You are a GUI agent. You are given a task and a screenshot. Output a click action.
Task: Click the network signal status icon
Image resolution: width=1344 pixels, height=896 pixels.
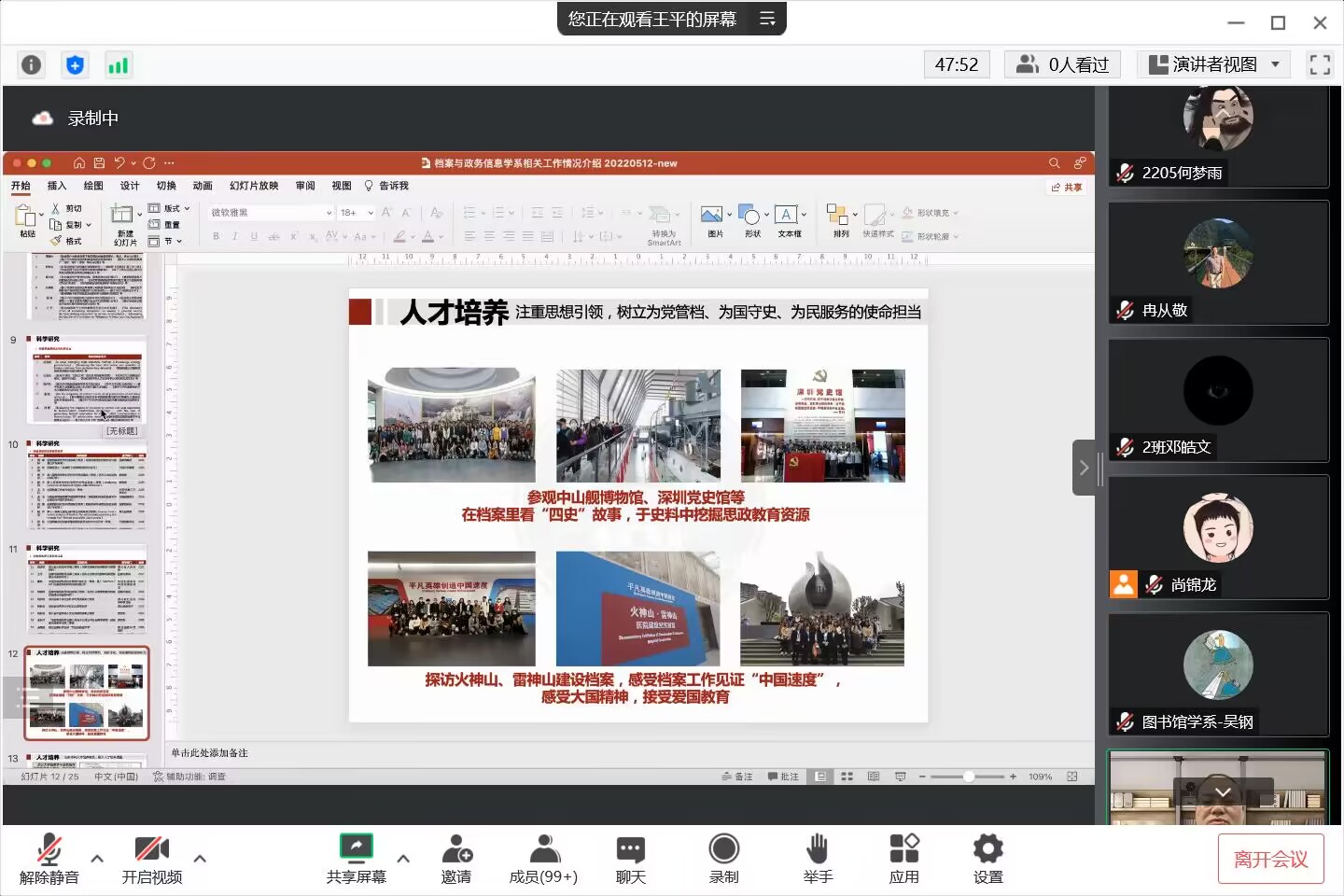pyautogui.click(x=119, y=65)
